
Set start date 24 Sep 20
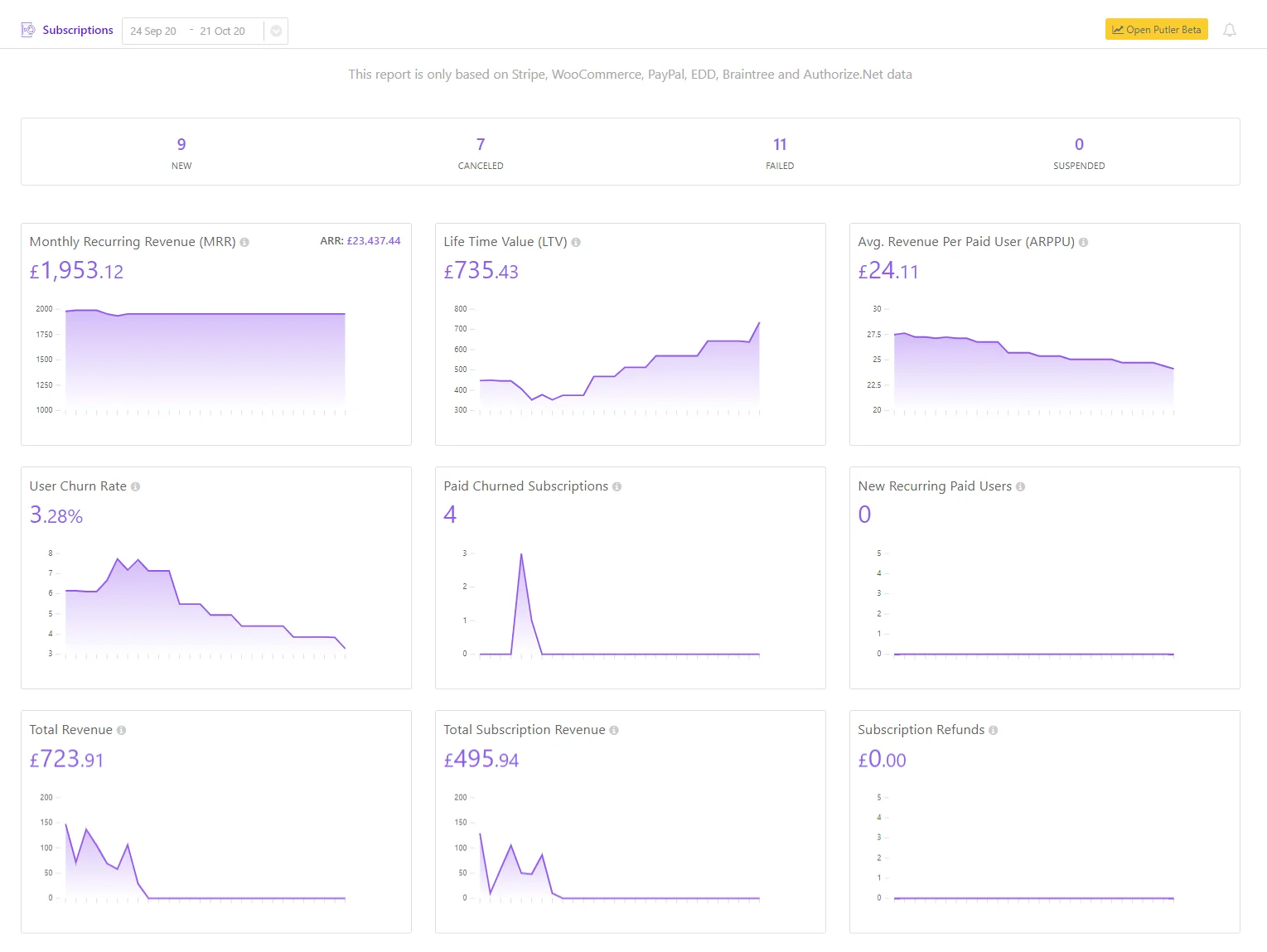click(153, 31)
